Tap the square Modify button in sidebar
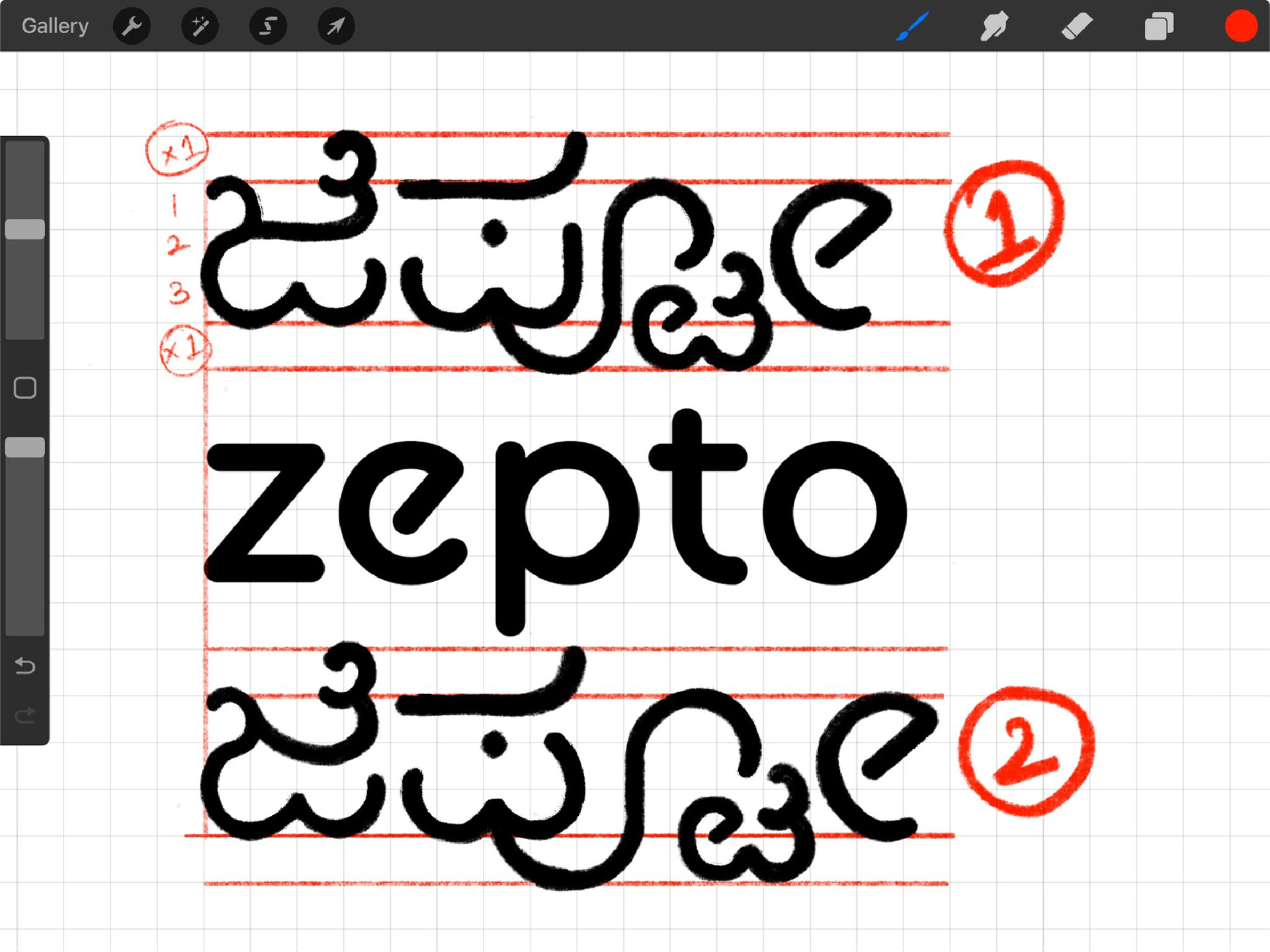Viewport: 1270px width, 952px height. pos(25,388)
